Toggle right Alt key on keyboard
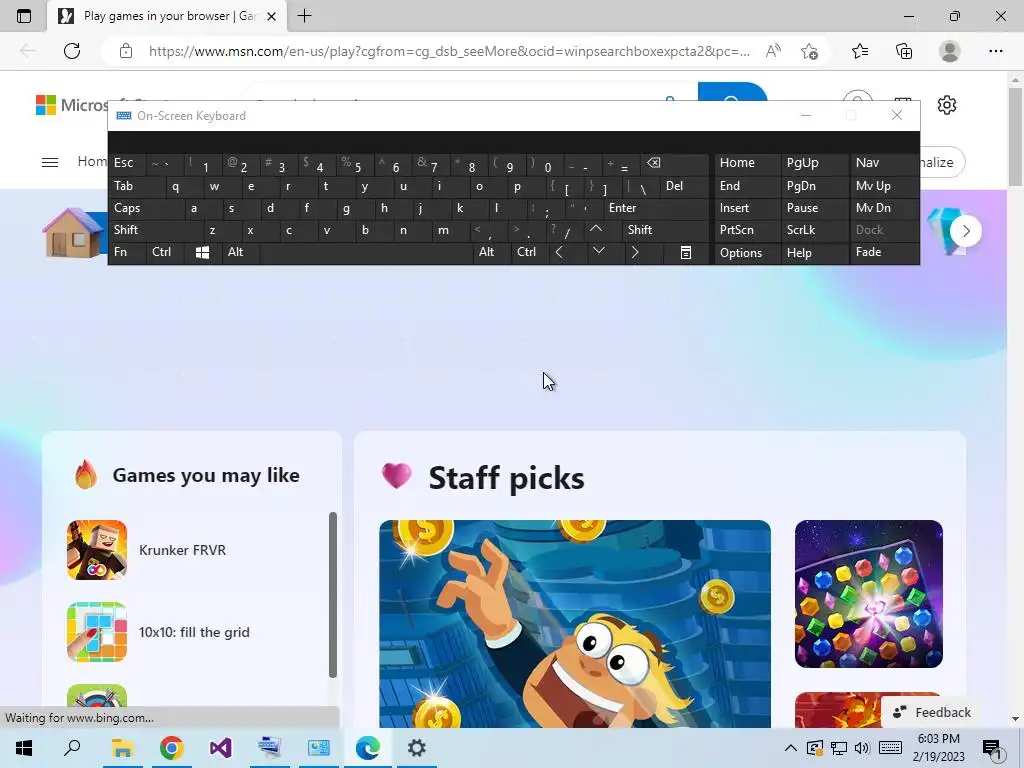 (492, 252)
